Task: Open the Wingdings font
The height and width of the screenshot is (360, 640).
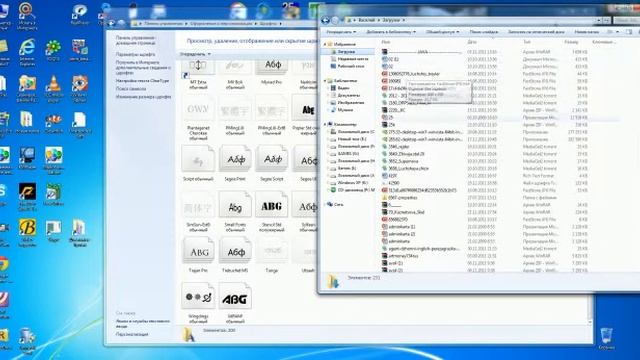Action: 198,302
